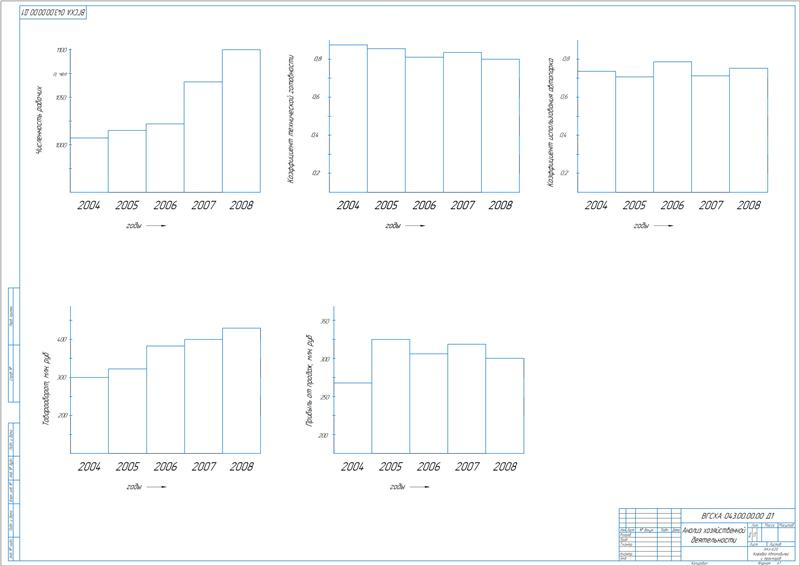Click the 1050 tick value on the 'Численность рабочих' axis
Image resolution: width=800 pixels, height=566 pixels.
(62, 97)
